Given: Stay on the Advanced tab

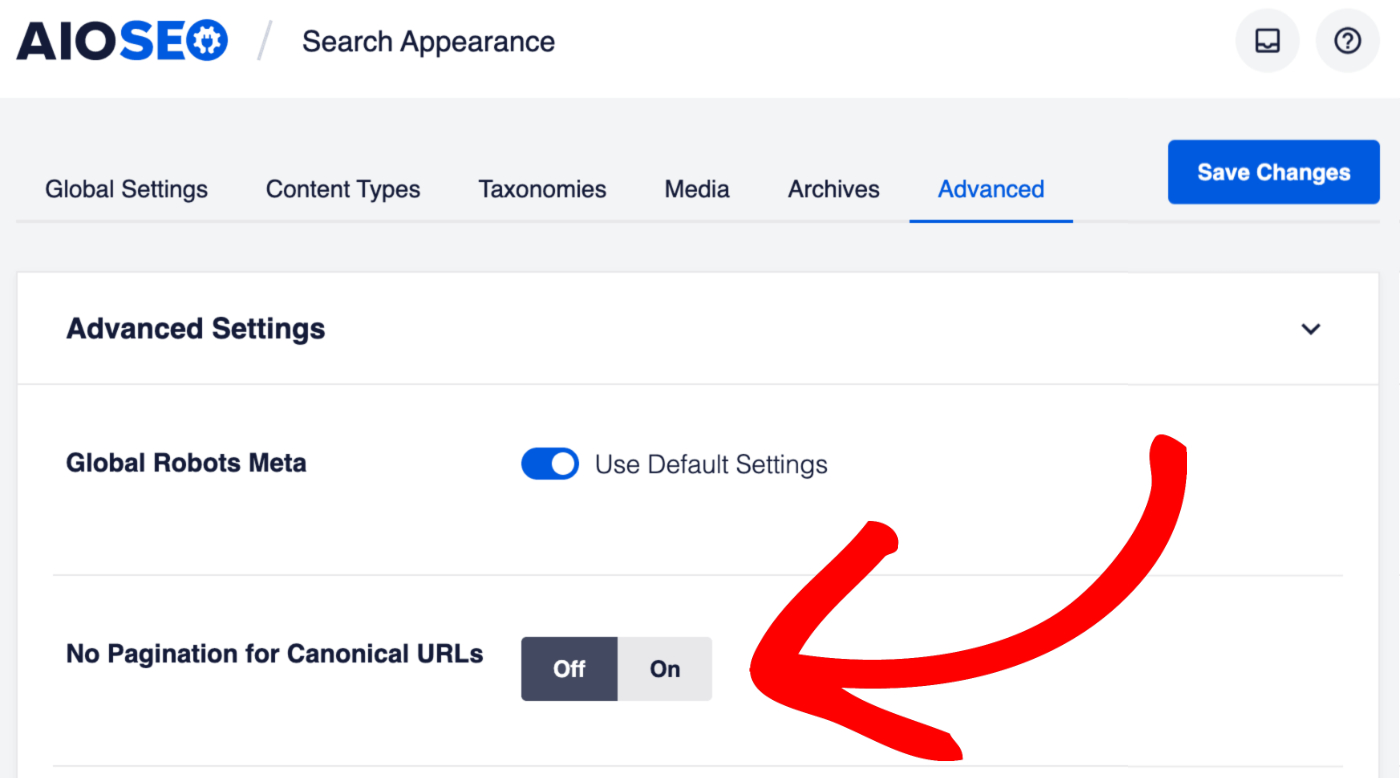Looking at the screenshot, I should (990, 189).
